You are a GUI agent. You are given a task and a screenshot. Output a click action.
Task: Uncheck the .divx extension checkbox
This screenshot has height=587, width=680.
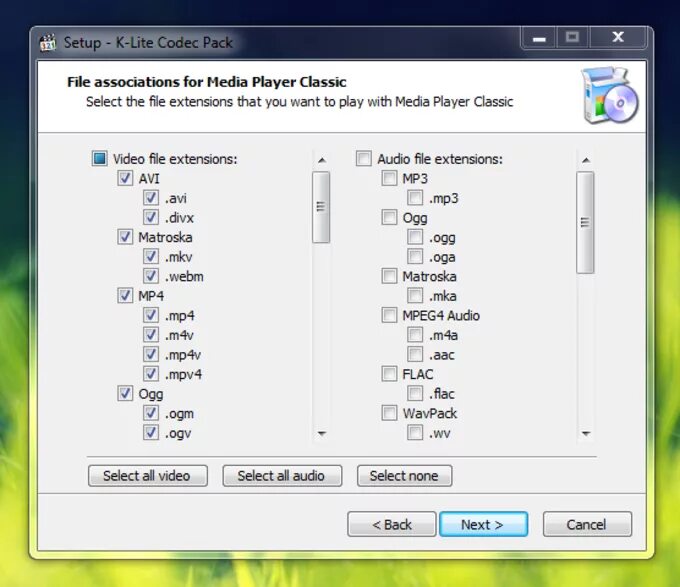151,217
